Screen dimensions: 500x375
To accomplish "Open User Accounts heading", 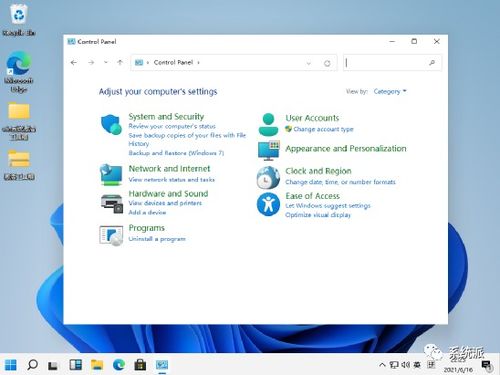I will pyautogui.click(x=312, y=118).
